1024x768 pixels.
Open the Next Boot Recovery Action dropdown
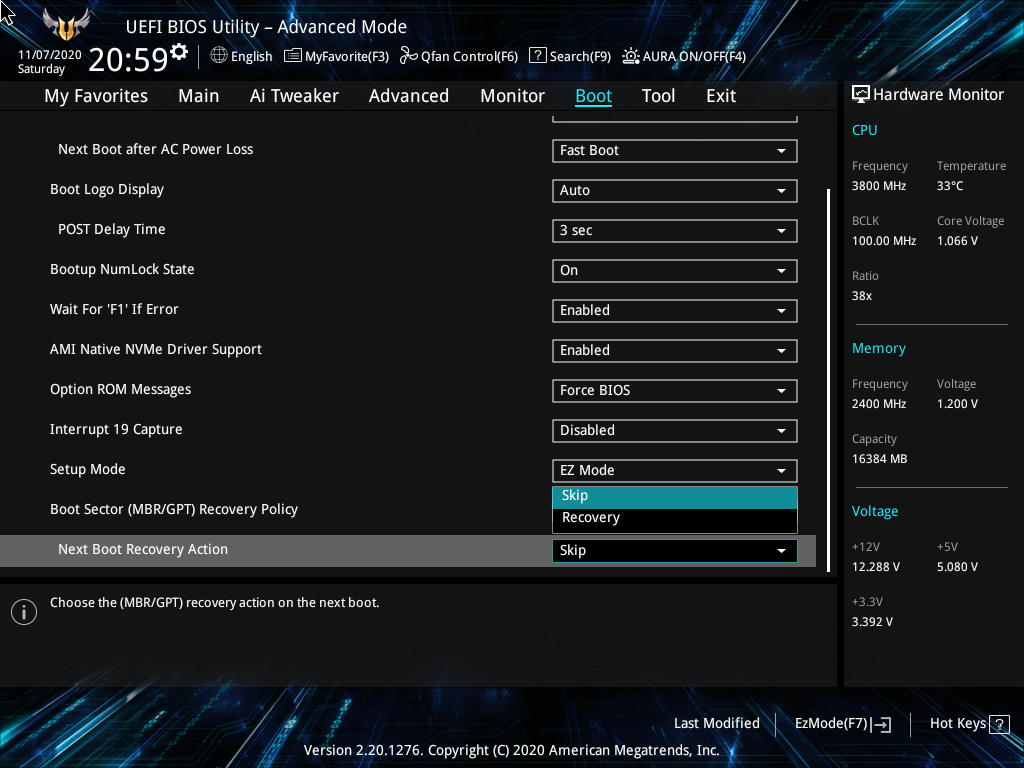point(675,551)
